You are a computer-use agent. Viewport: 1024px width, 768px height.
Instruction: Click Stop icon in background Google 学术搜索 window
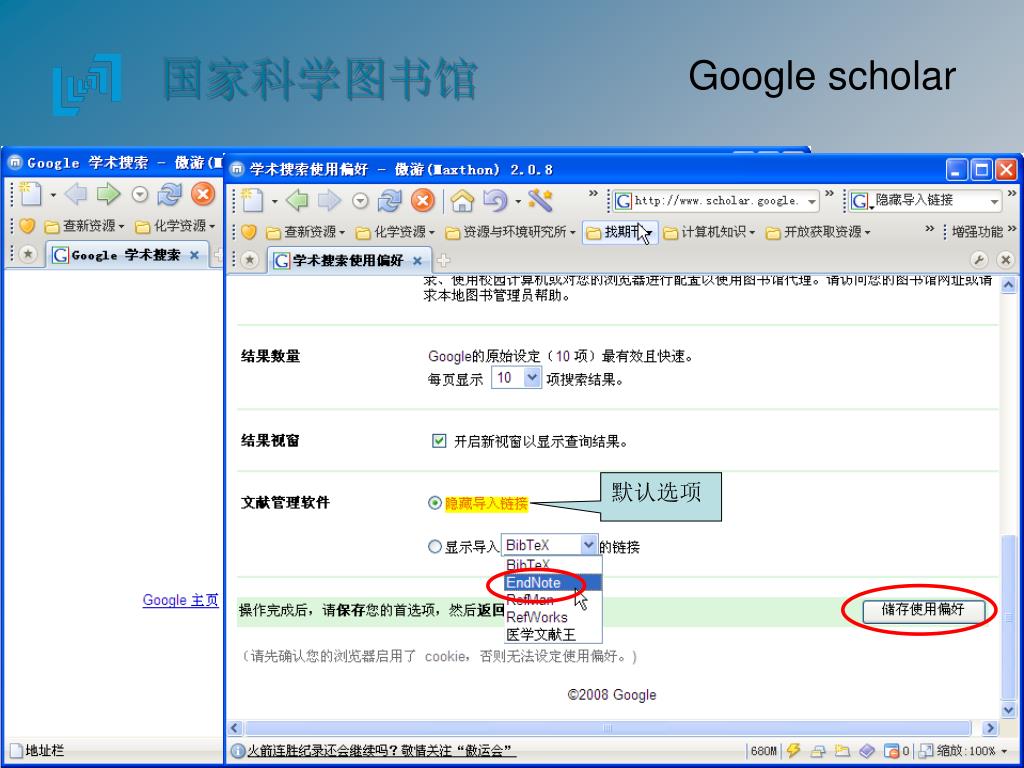point(203,194)
